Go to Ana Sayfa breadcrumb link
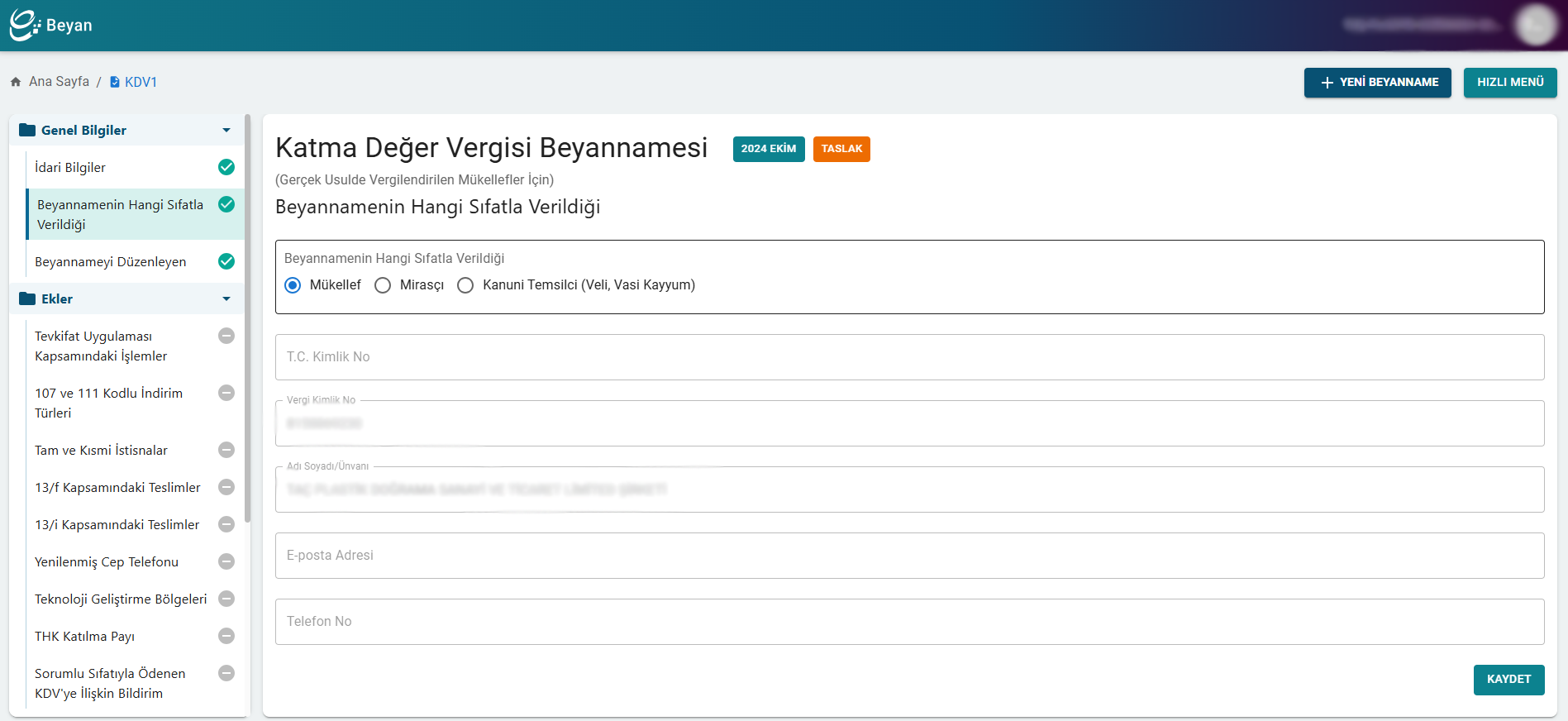Image resolution: width=1568 pixels, height=721 pixels. point(59,82)
